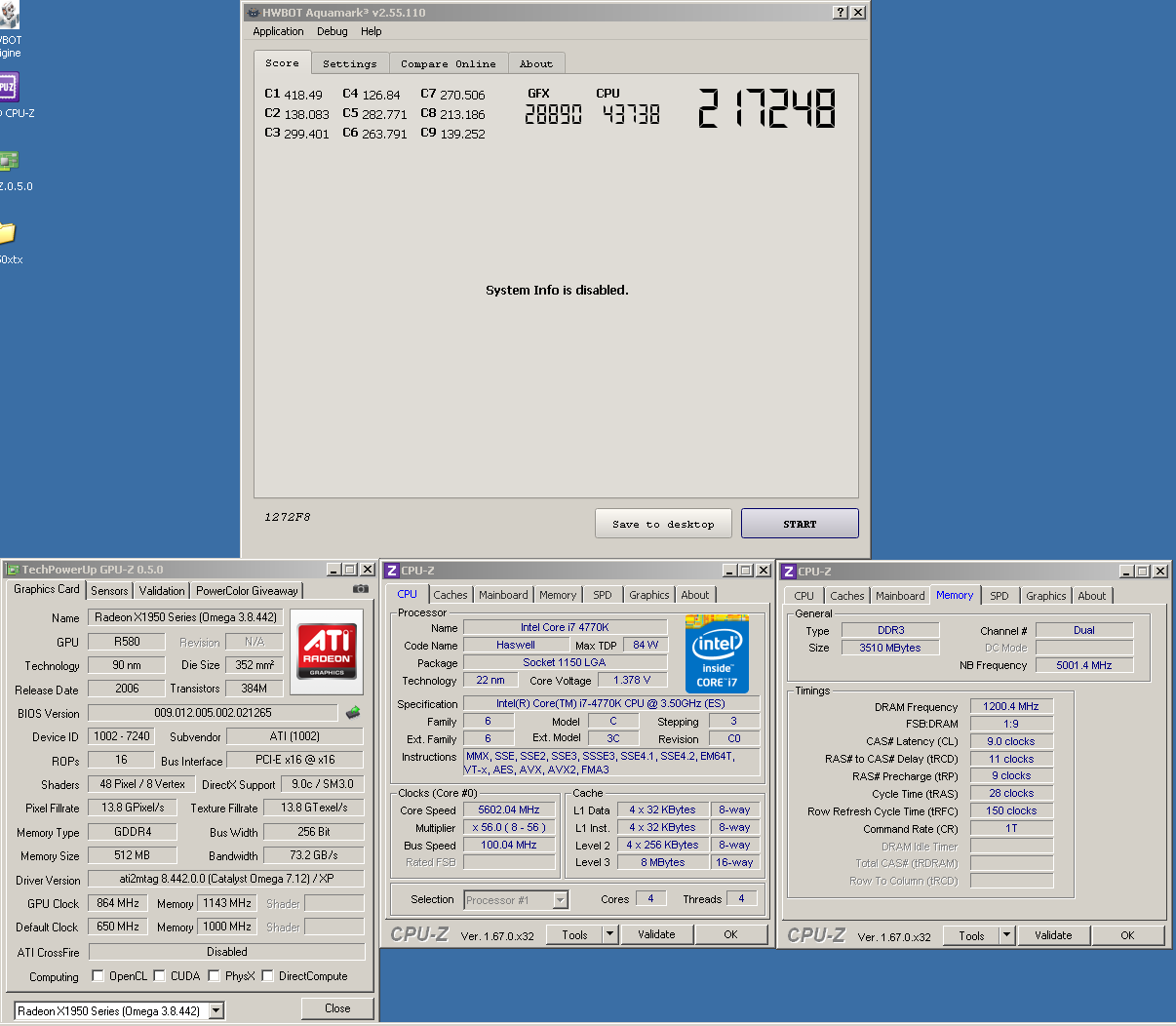Click the DRAM Frequency value 1200.4 MHz
The image size is (1176, 1026).
(1011, 706)
